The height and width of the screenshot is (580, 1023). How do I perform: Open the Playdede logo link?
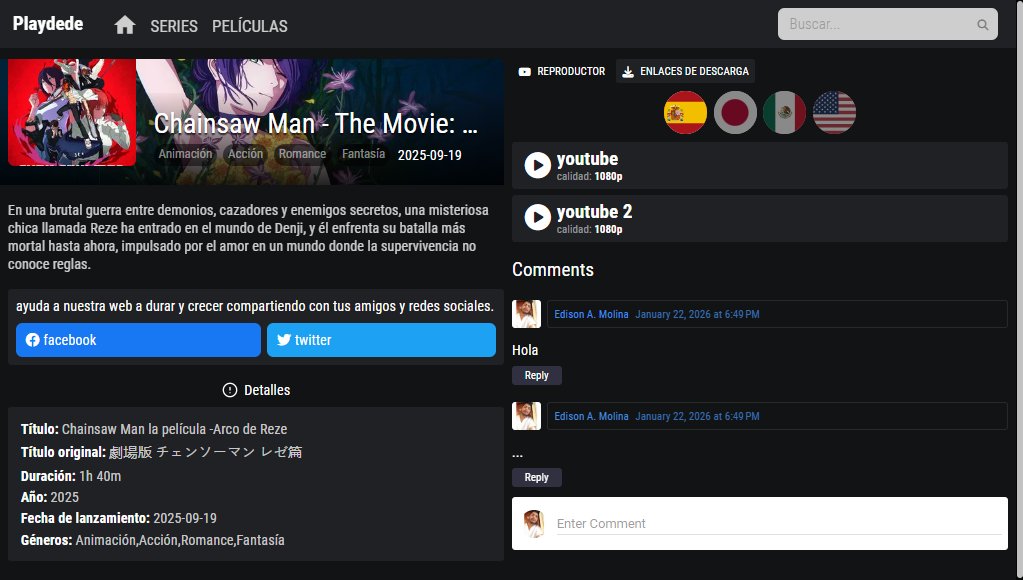[48, 24]
